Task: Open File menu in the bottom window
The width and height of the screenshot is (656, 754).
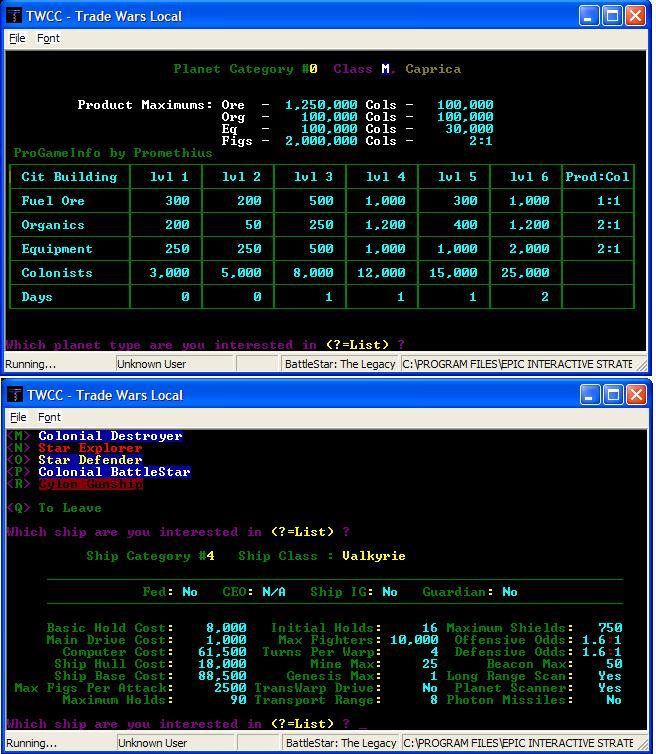Action: pyautogui.click(x=17, y=417)
